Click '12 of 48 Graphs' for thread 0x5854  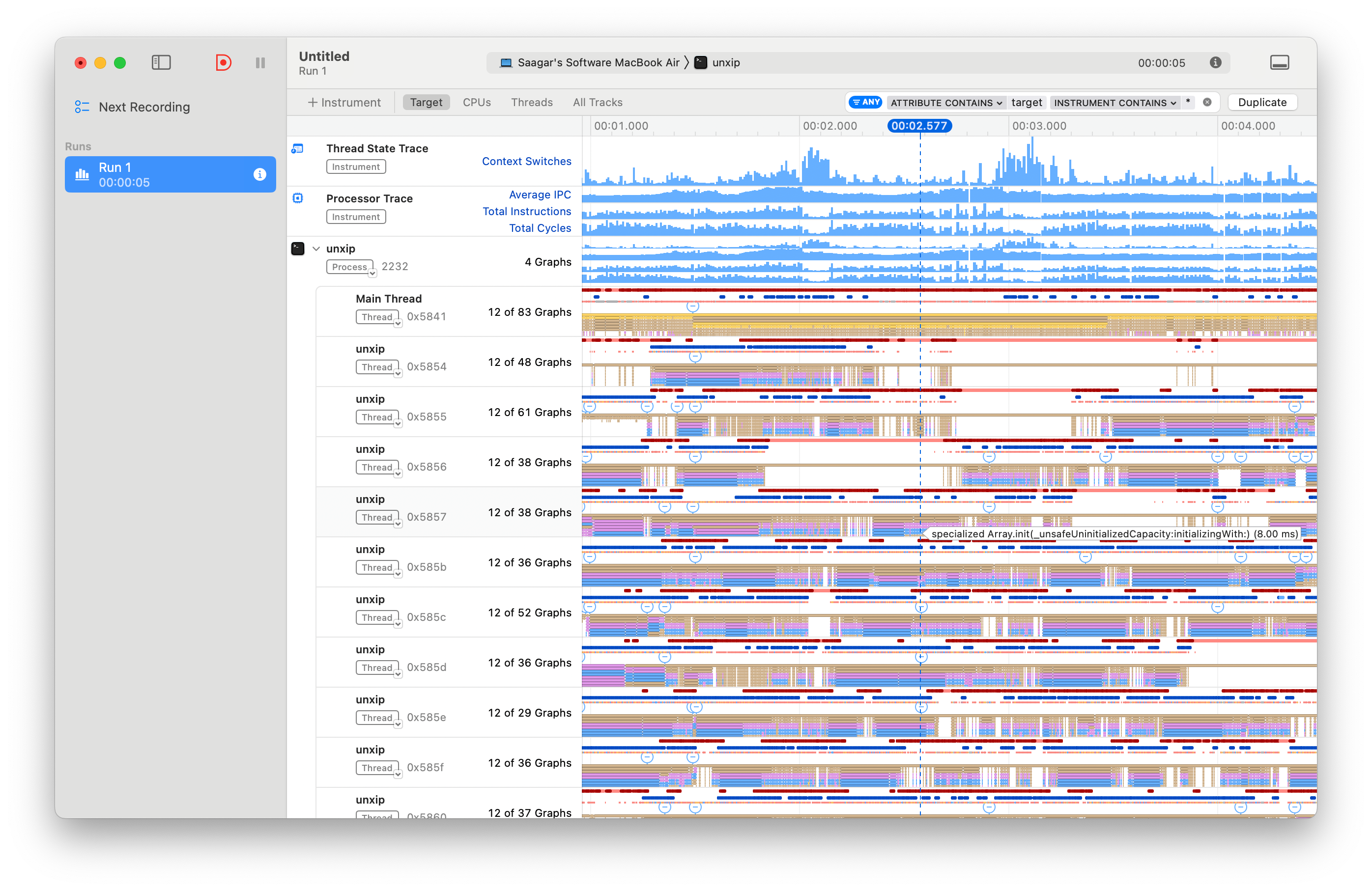529,362
